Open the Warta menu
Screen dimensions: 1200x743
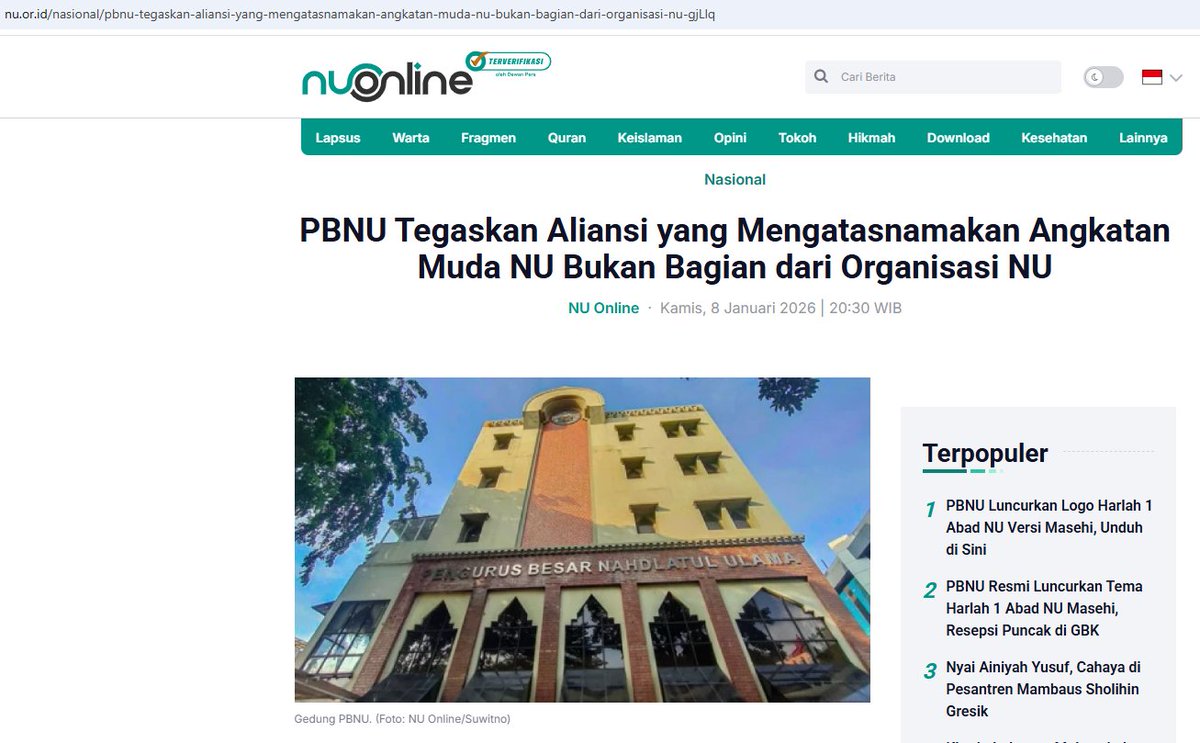pyautogui.click(x=411, y=138)
